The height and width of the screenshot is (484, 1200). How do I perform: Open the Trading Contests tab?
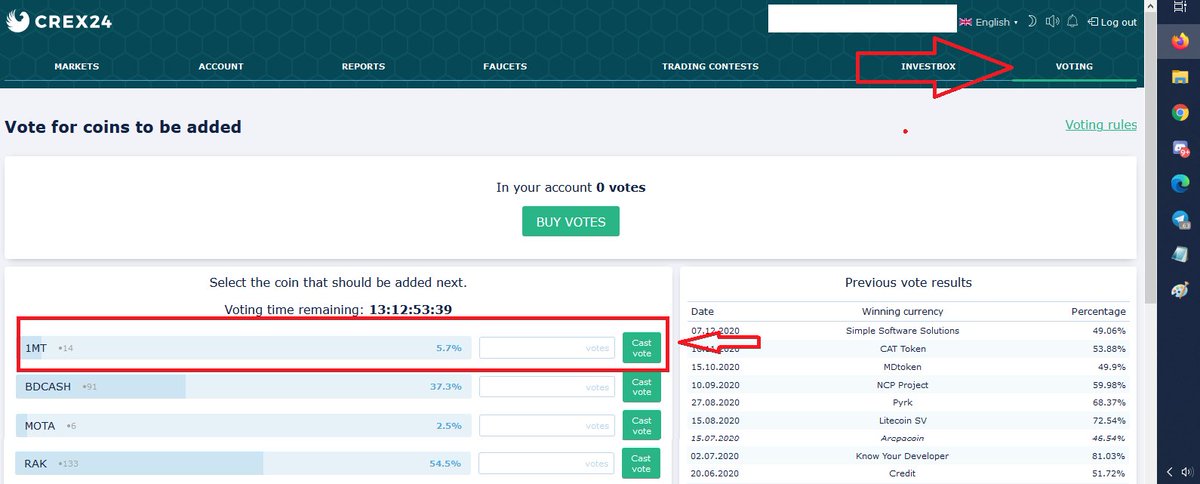tap(710, 67)
